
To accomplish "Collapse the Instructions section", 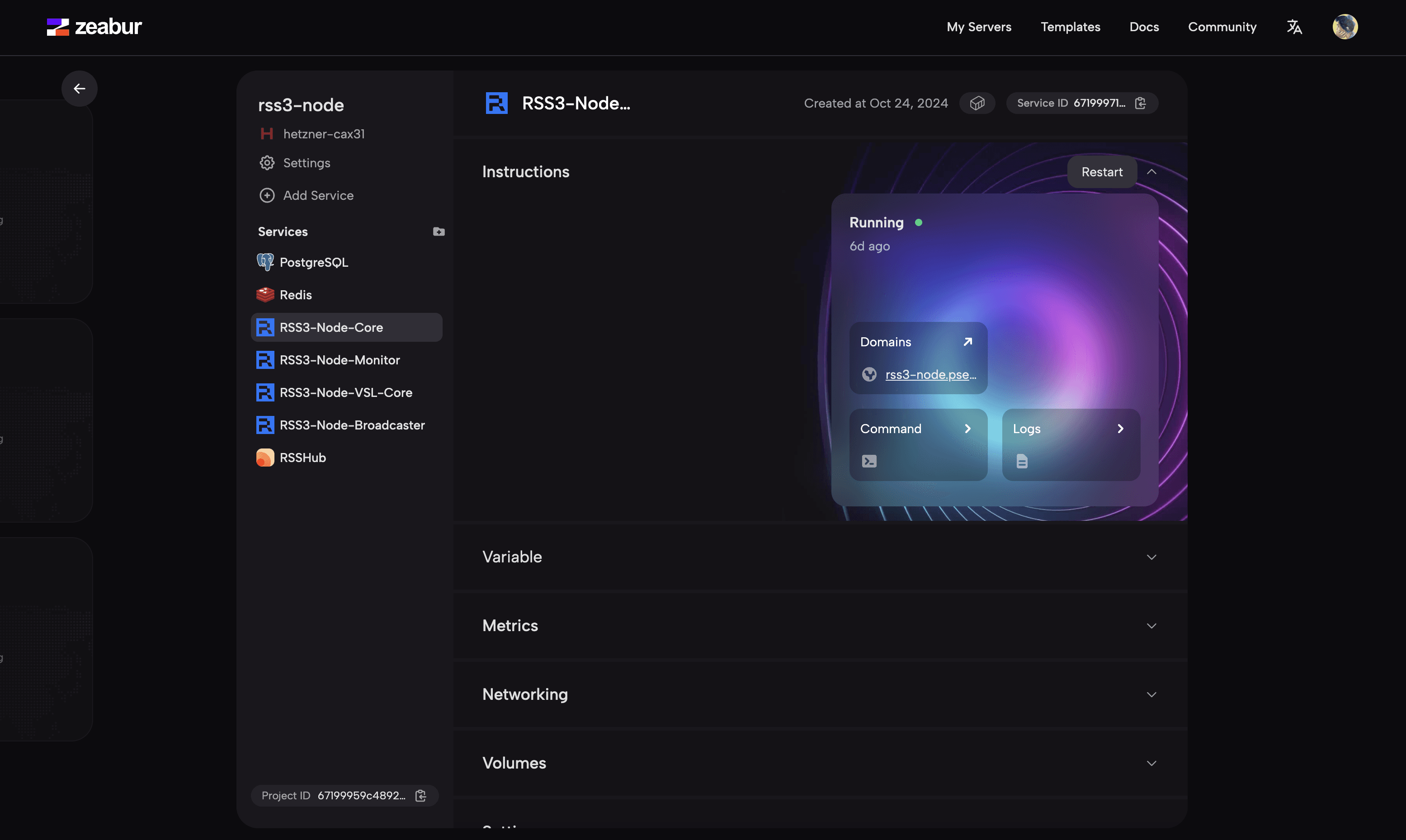I will pyautogui.click(x=1151, y=171).
